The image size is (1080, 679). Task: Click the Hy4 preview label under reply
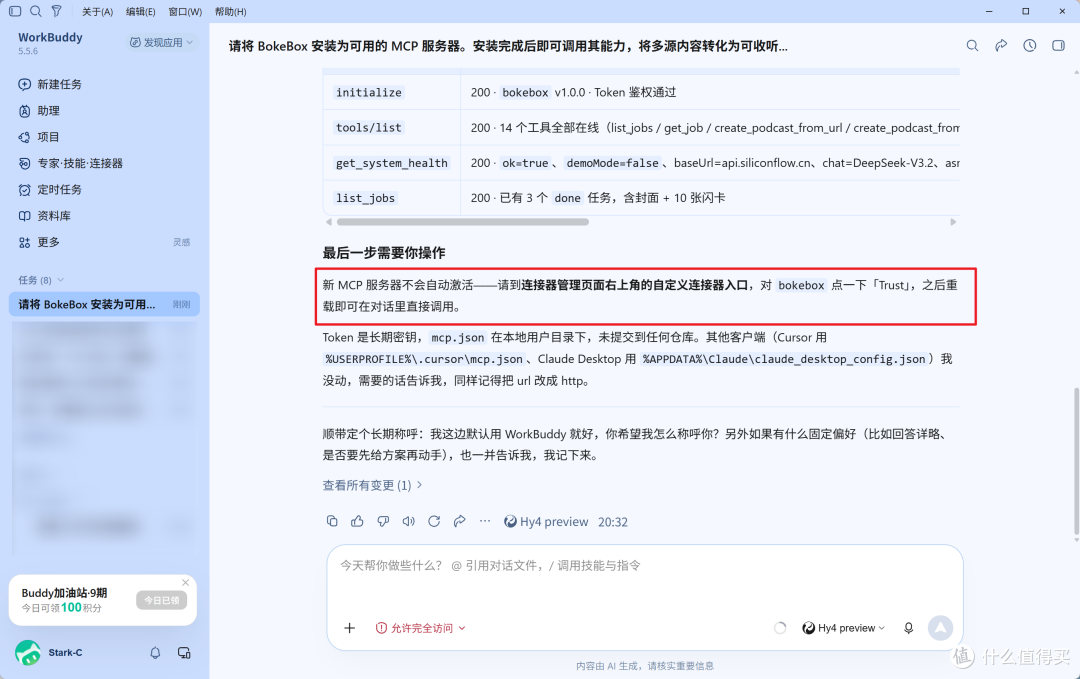[546, 522]
